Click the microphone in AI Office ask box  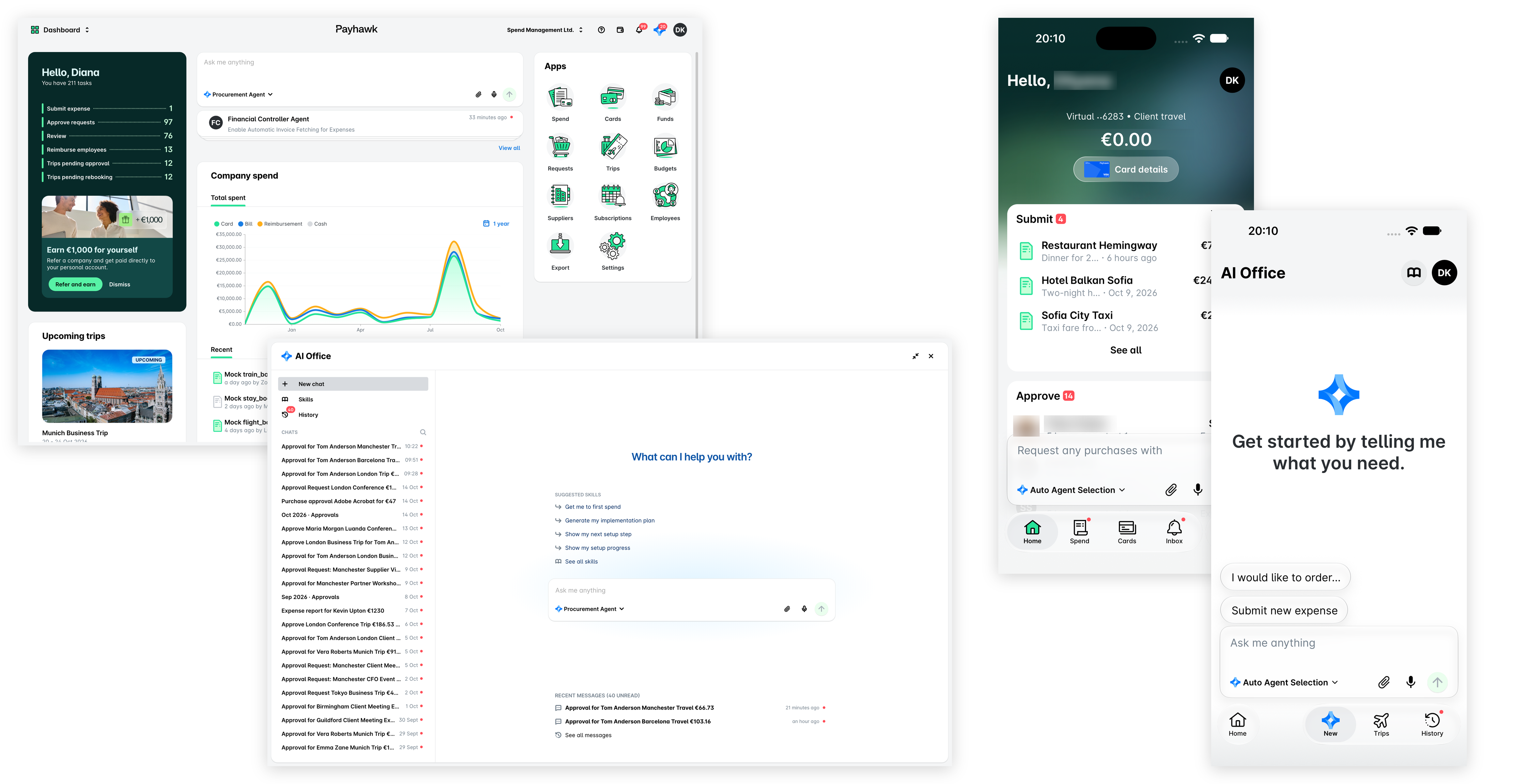tap(804, 609)
